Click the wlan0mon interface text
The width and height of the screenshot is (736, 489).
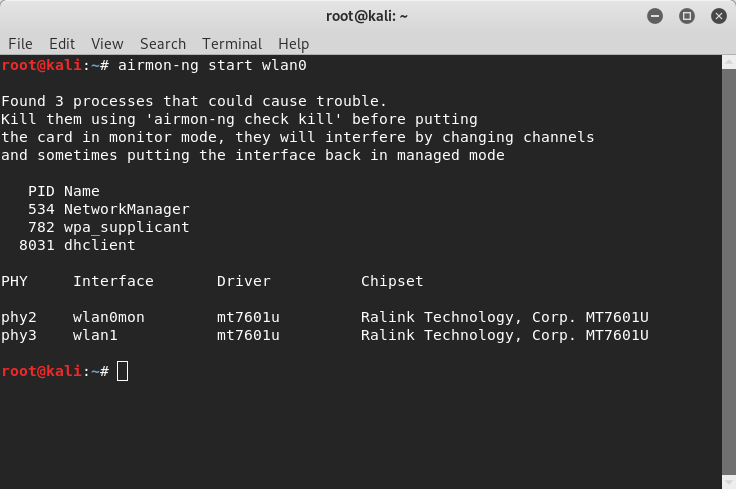[x=108, y=317]
